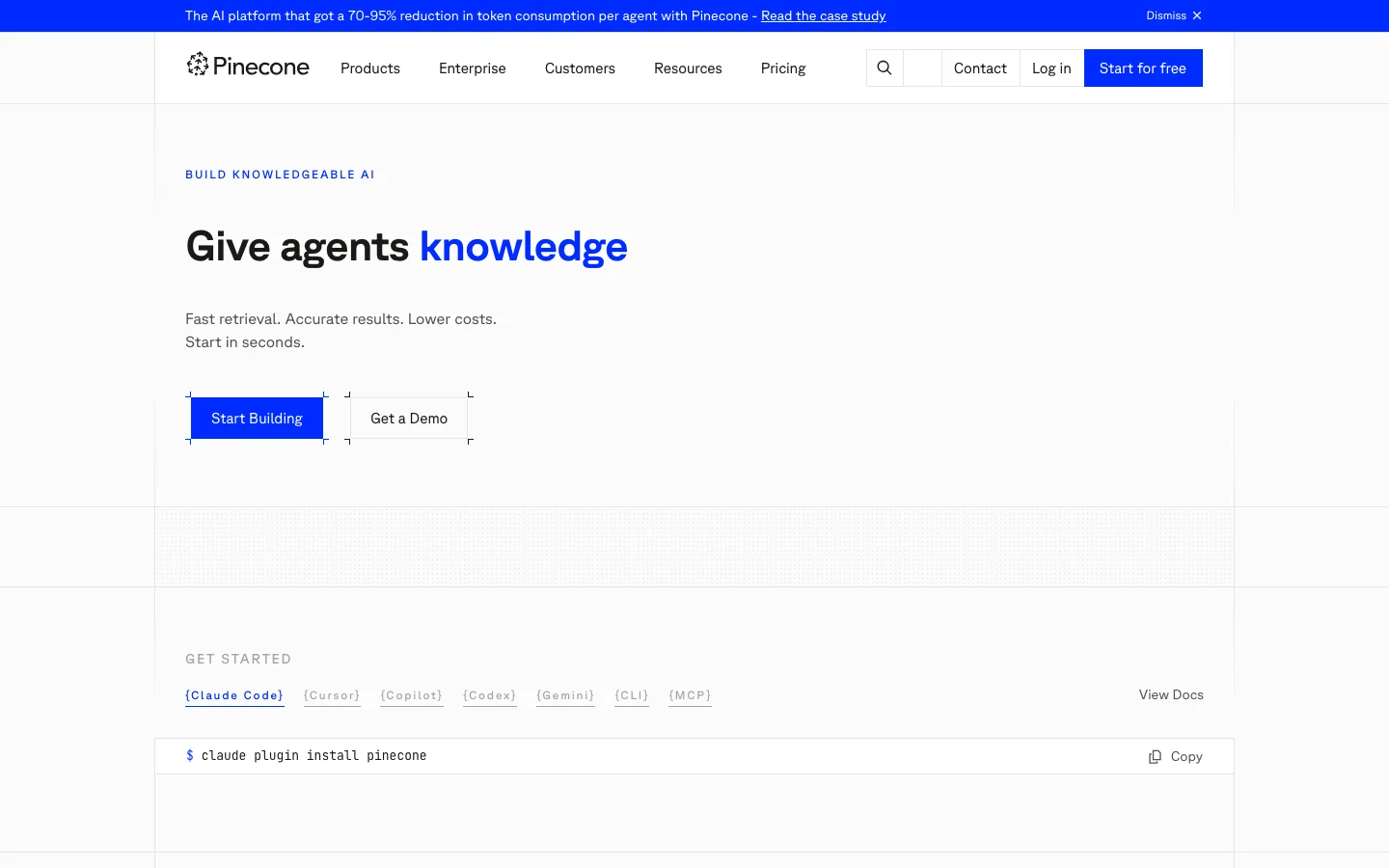
Task: Open the Contact link
Action: pos(980,68)
